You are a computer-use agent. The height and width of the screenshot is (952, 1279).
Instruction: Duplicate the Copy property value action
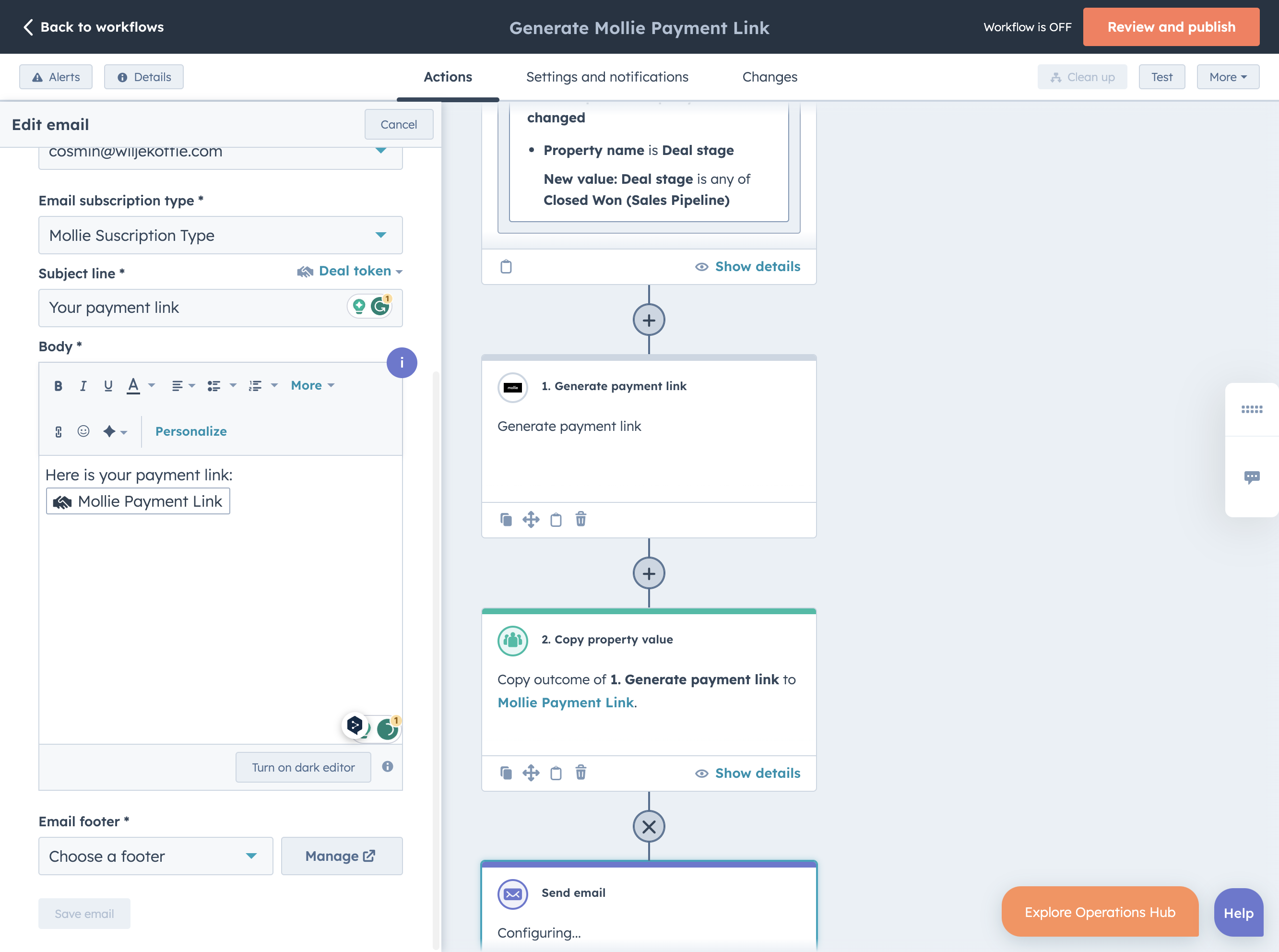click(506, 773)
